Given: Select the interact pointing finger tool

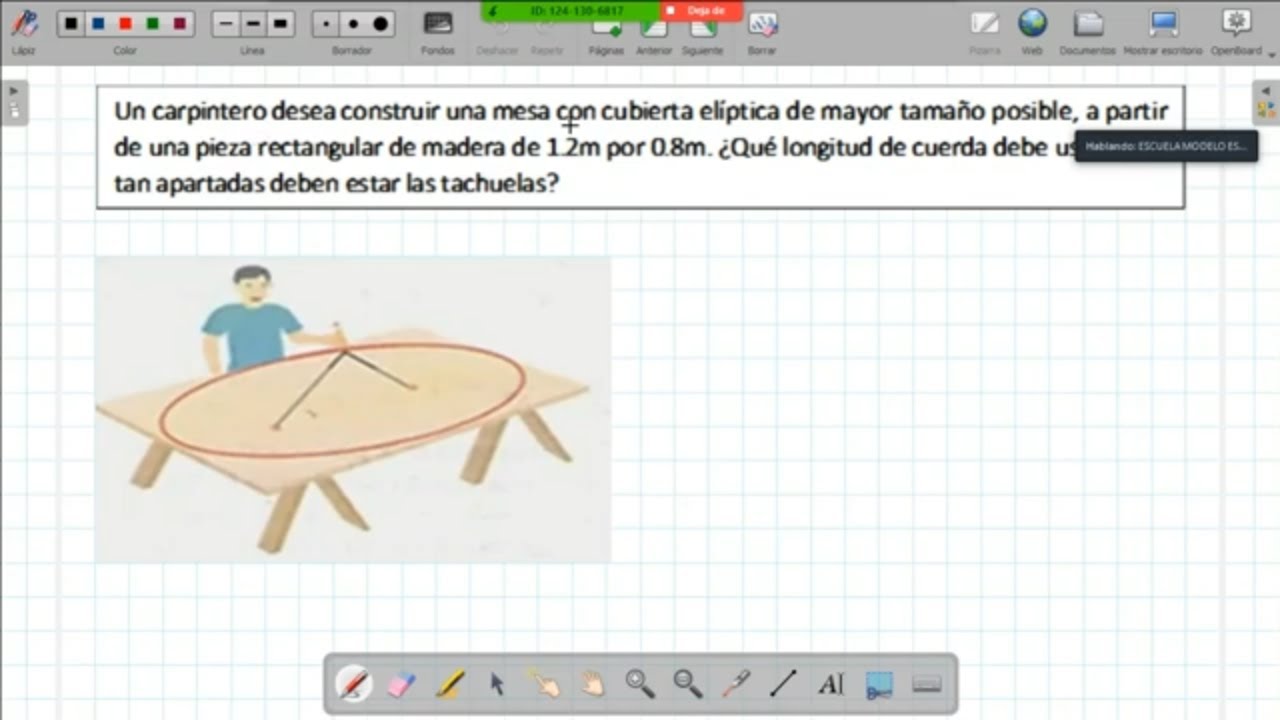Looking at the screenshot, I should pyautogui.click(x=545, y=684).
